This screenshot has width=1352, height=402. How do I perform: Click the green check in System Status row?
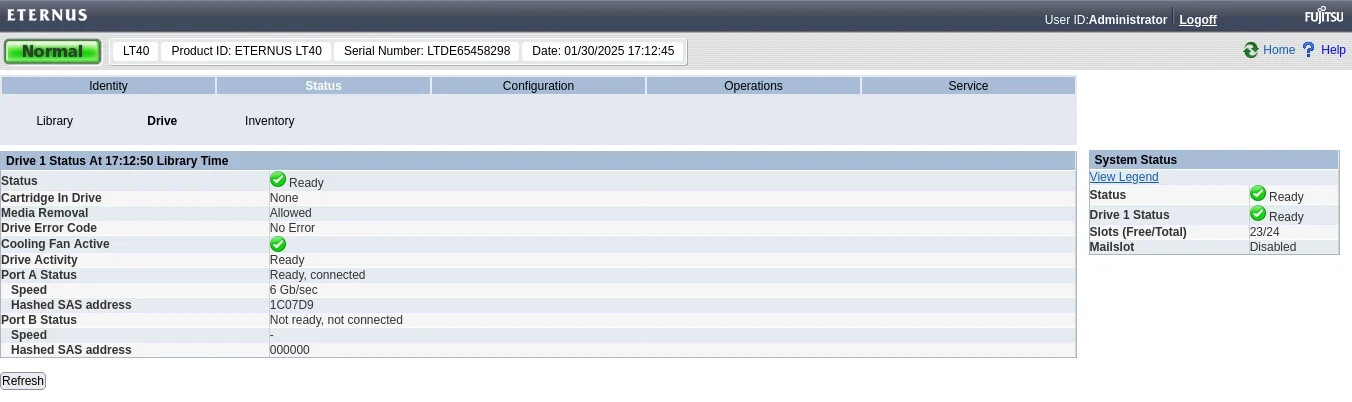point(1258,194)
